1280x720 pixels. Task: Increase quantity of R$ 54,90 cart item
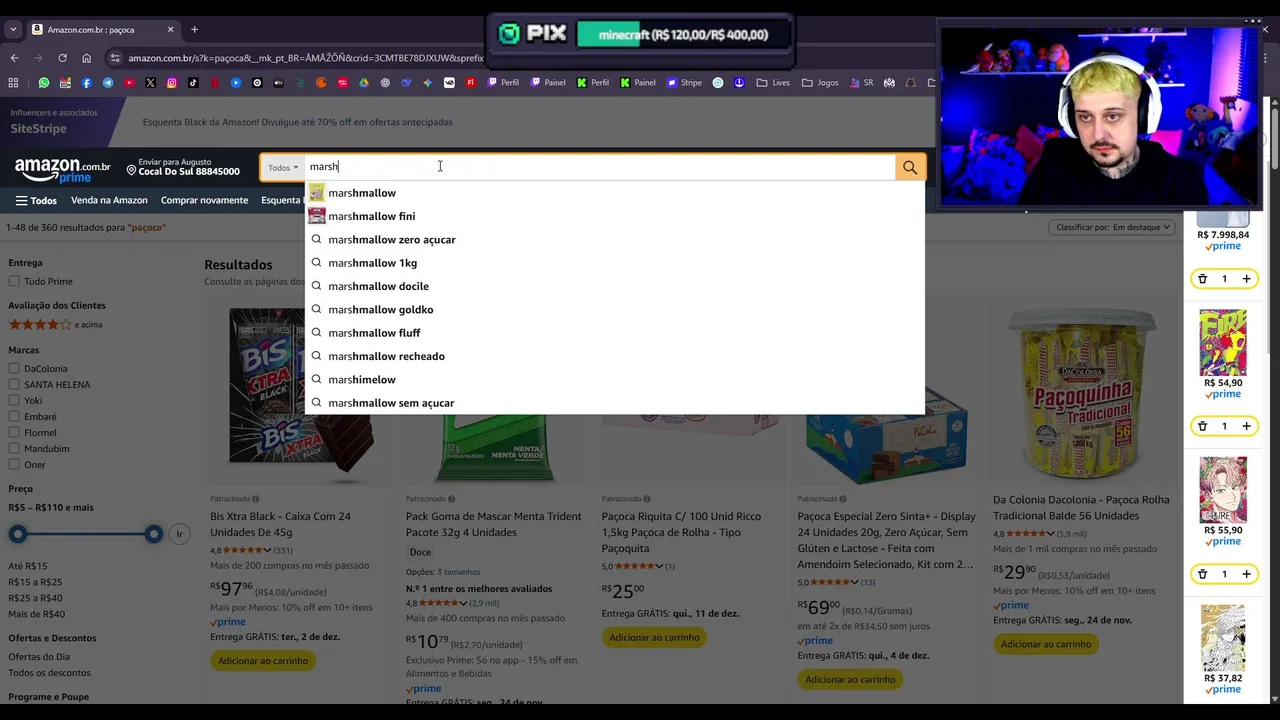coord(1246,426)
